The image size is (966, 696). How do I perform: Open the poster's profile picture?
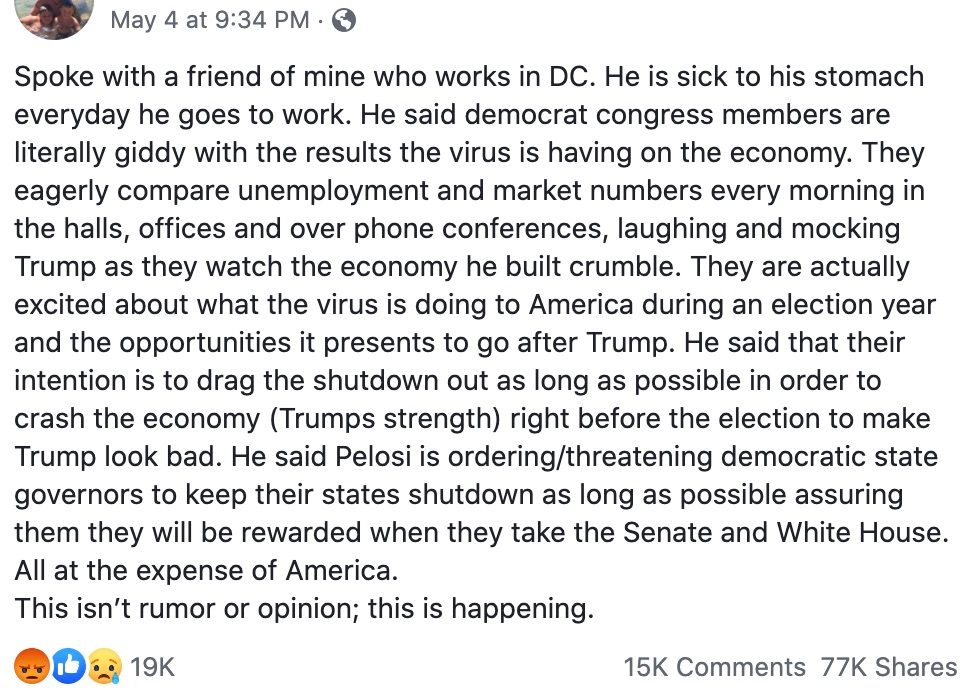[53, 15]
